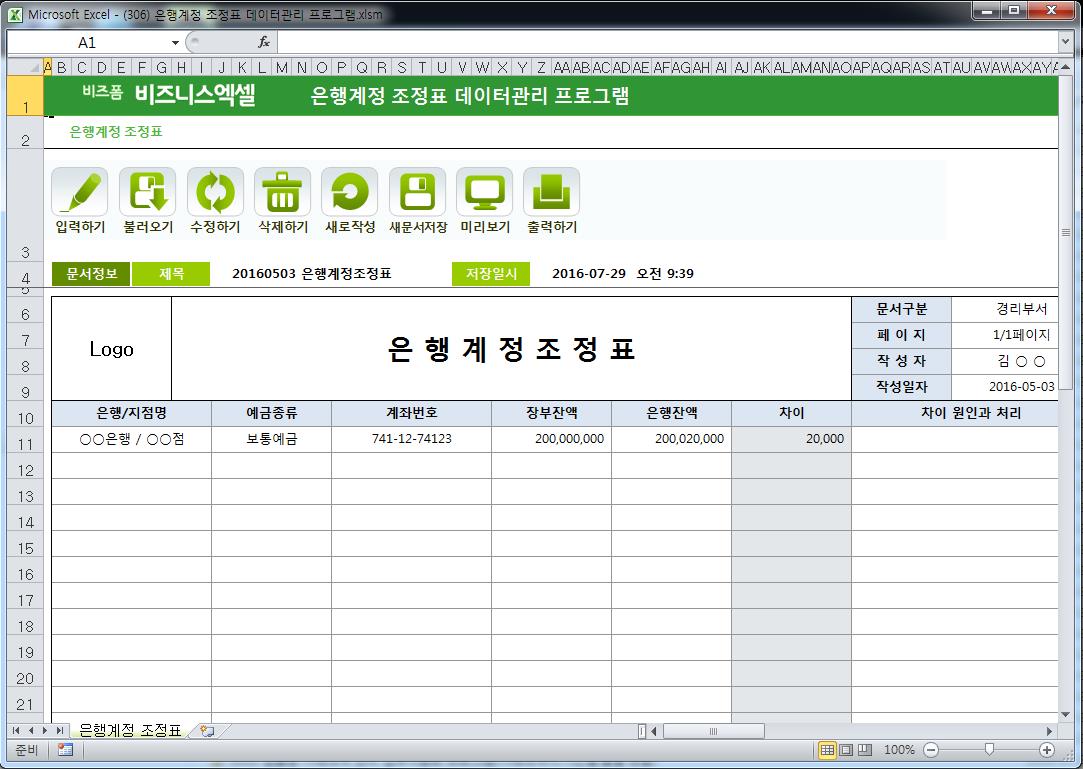Select the 새로작성 (new) icon
1083x769 pixels.
350,192
